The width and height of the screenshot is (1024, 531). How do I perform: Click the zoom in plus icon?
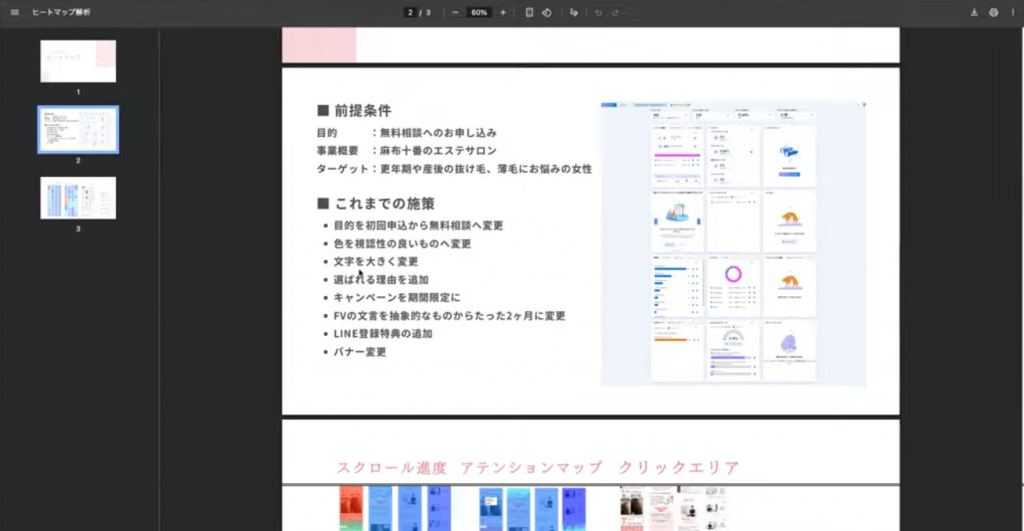503,12
